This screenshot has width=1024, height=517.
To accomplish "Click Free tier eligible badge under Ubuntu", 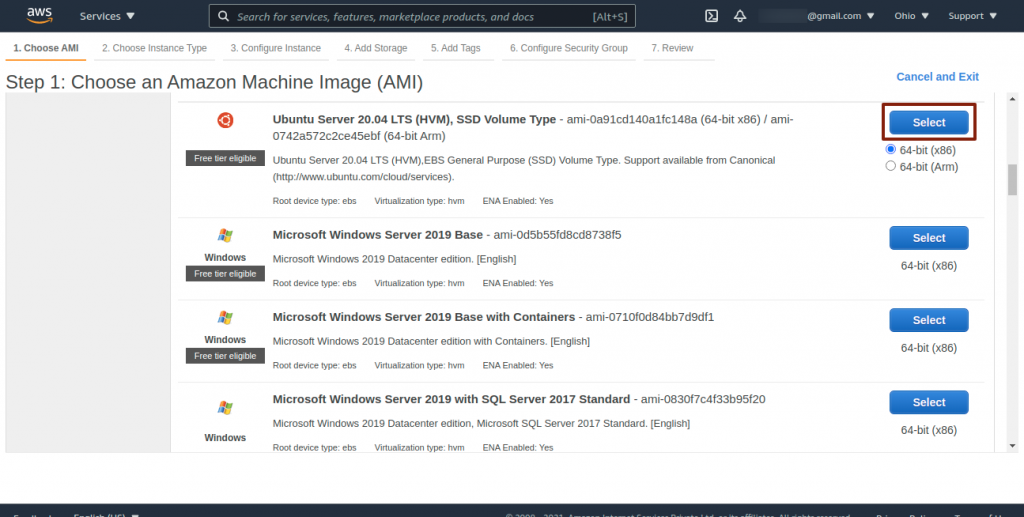I will (225, 159).
